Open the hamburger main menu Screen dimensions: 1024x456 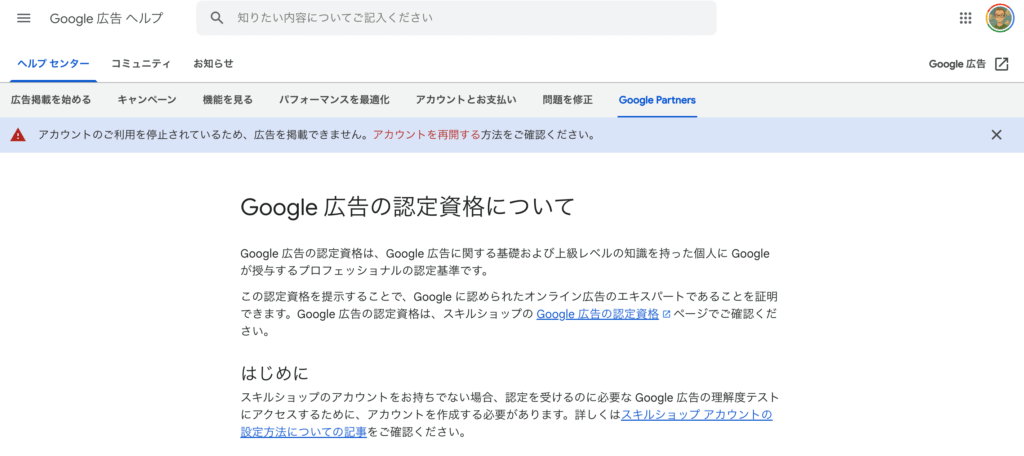coord(24,18)
